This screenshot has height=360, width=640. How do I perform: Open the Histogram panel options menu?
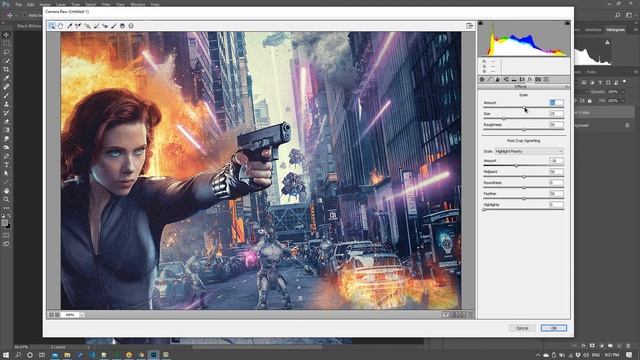636,30
